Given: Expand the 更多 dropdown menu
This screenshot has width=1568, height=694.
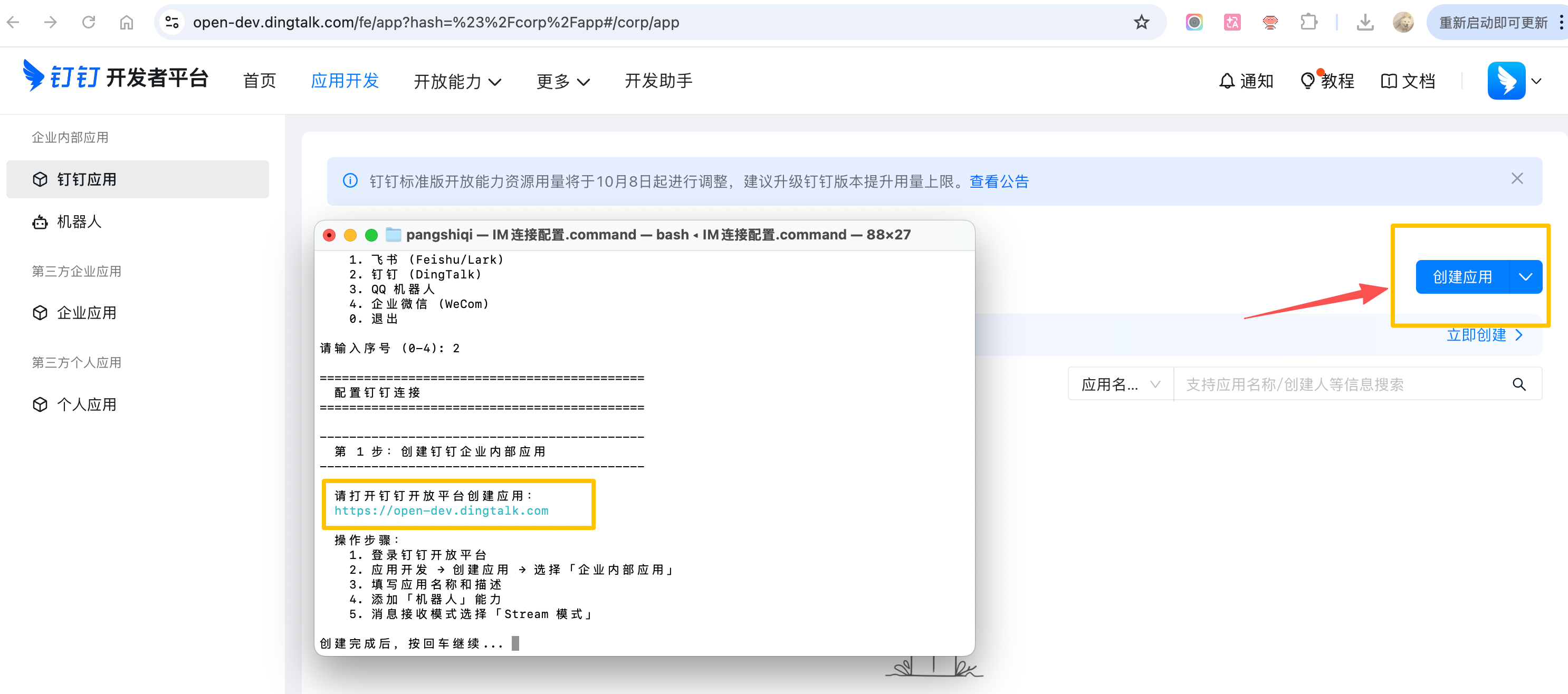Looking at the screenshot, I should click(562, 82).
